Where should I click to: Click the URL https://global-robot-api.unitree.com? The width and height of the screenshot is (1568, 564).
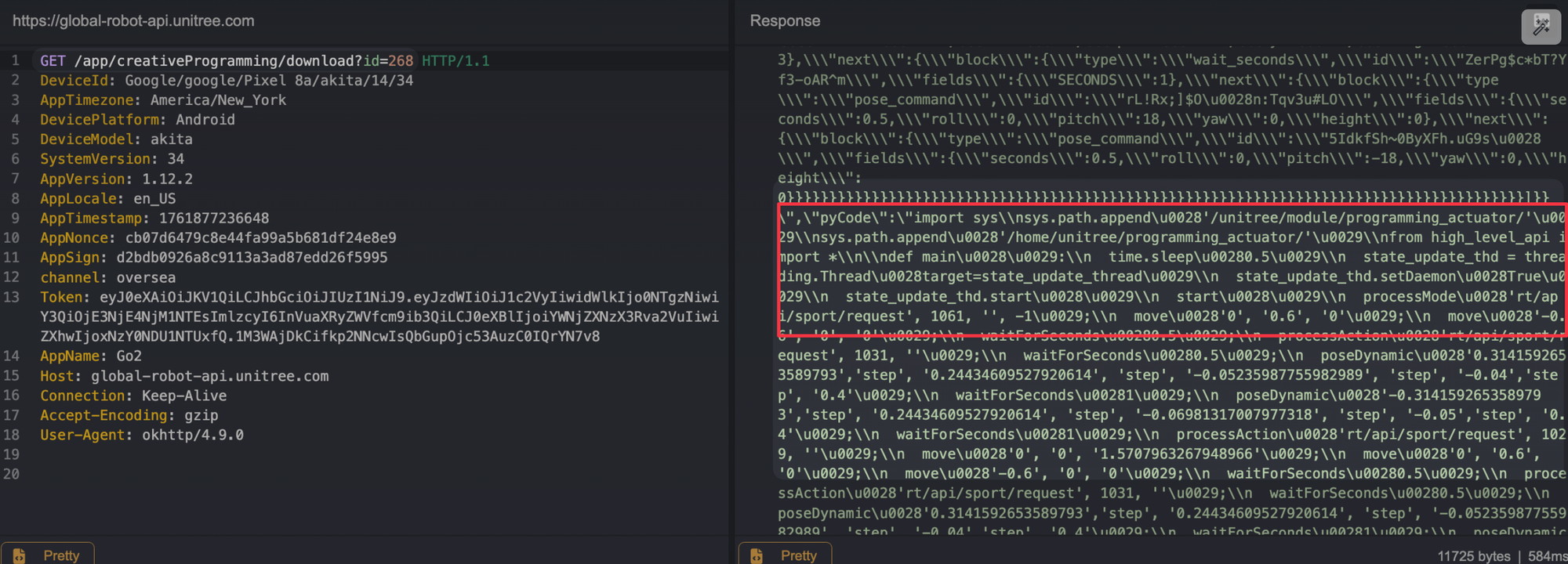133,21
